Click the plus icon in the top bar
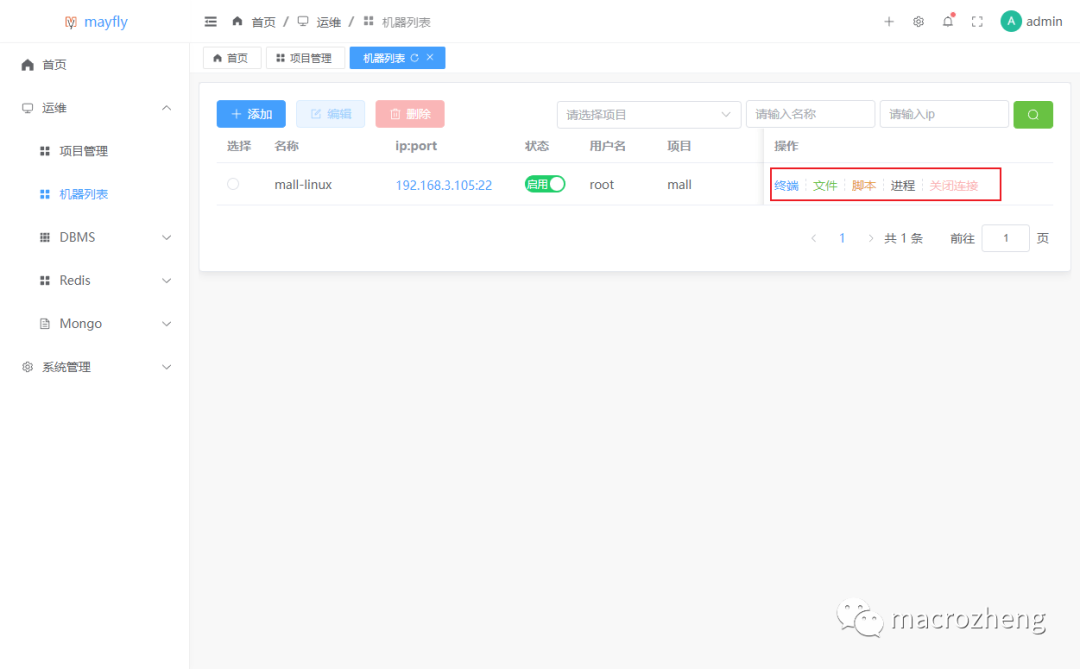Viewport: 1080px width, 669px height. (888, 21)
